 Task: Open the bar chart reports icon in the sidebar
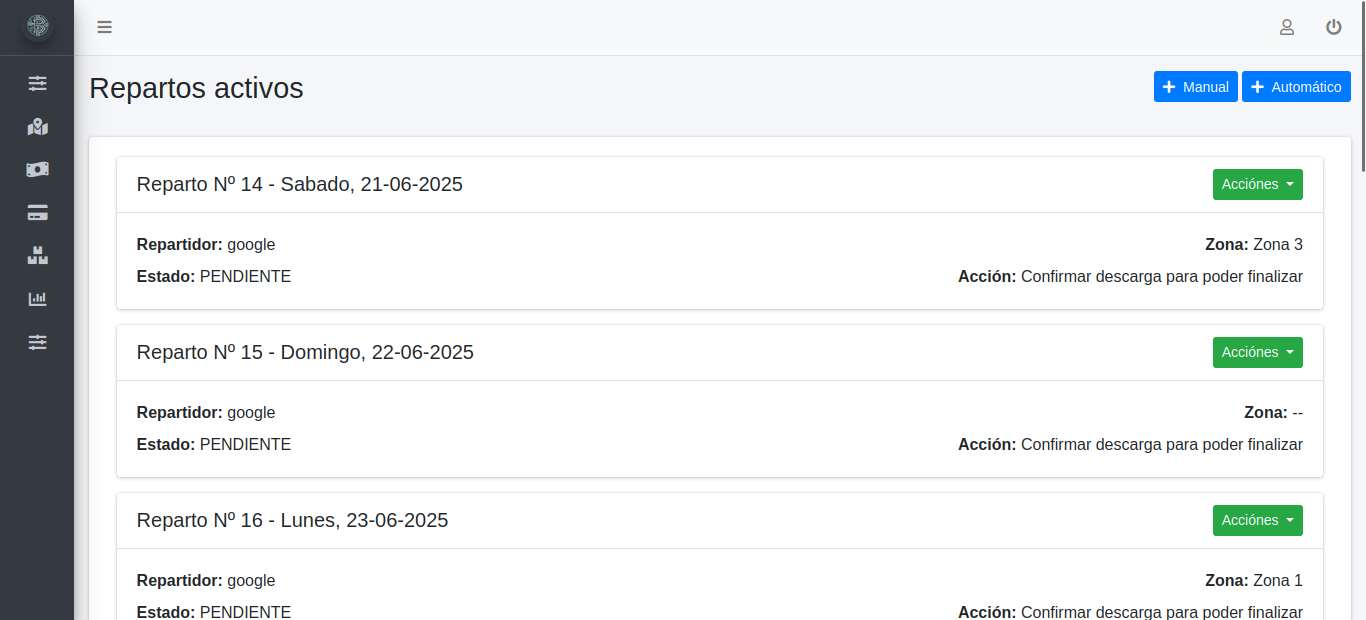37,299
